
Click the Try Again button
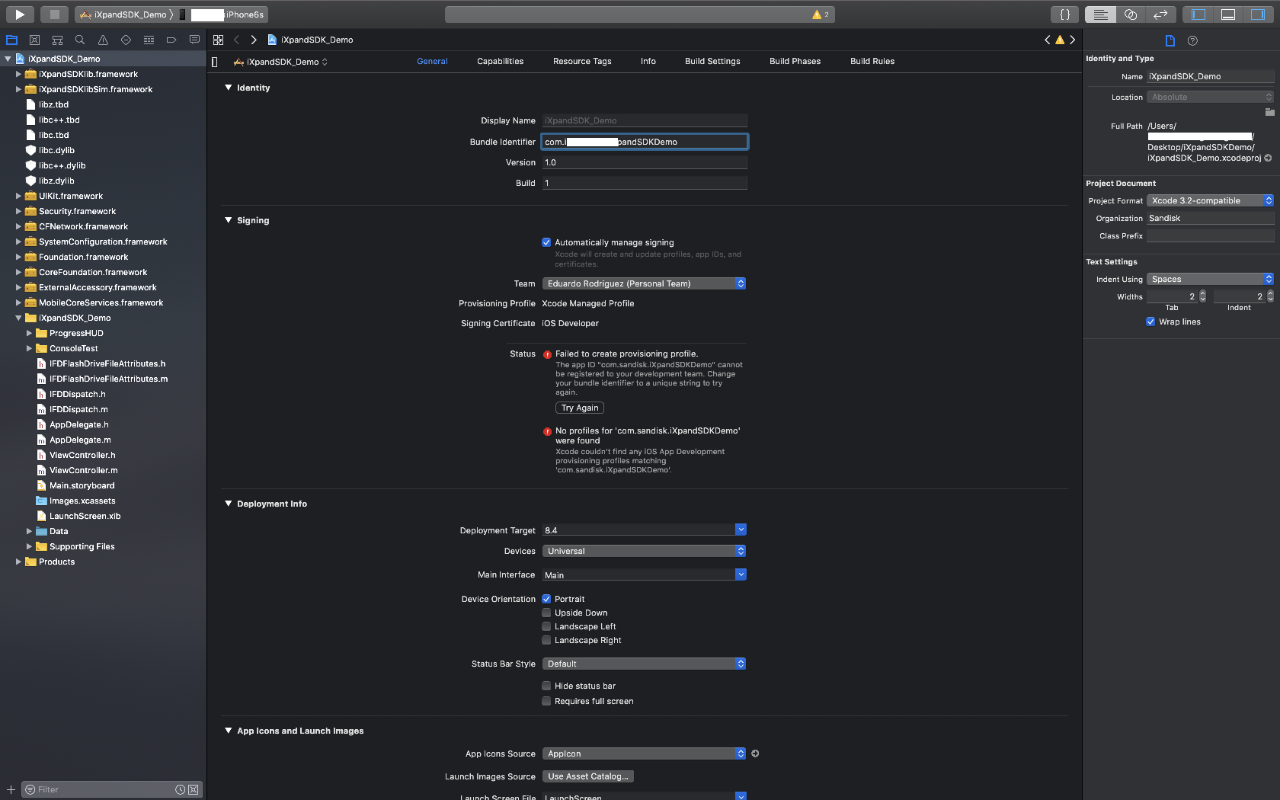[x=580, y=408]
